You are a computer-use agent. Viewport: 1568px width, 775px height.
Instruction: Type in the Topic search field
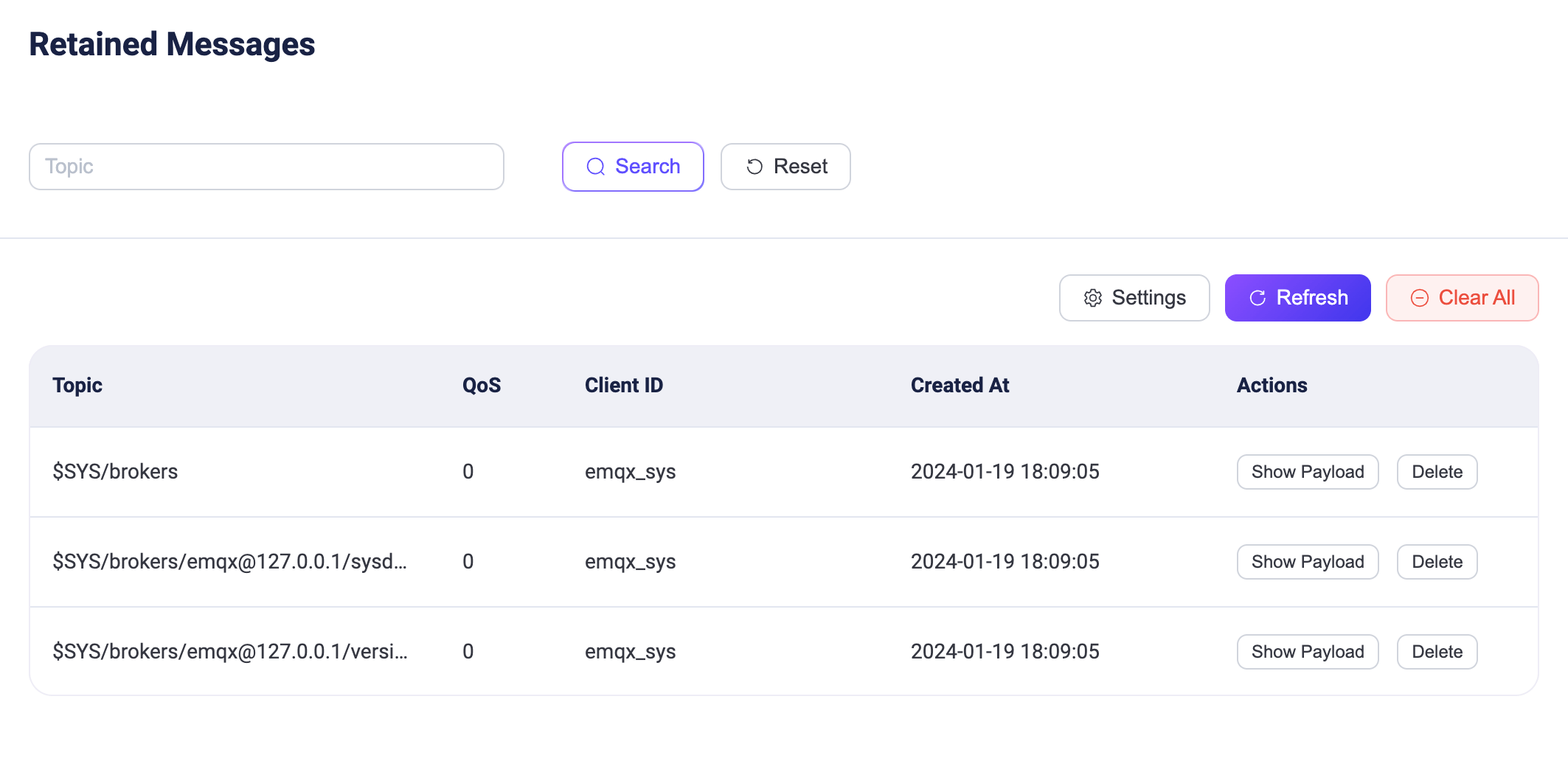[x=266, y=167]
